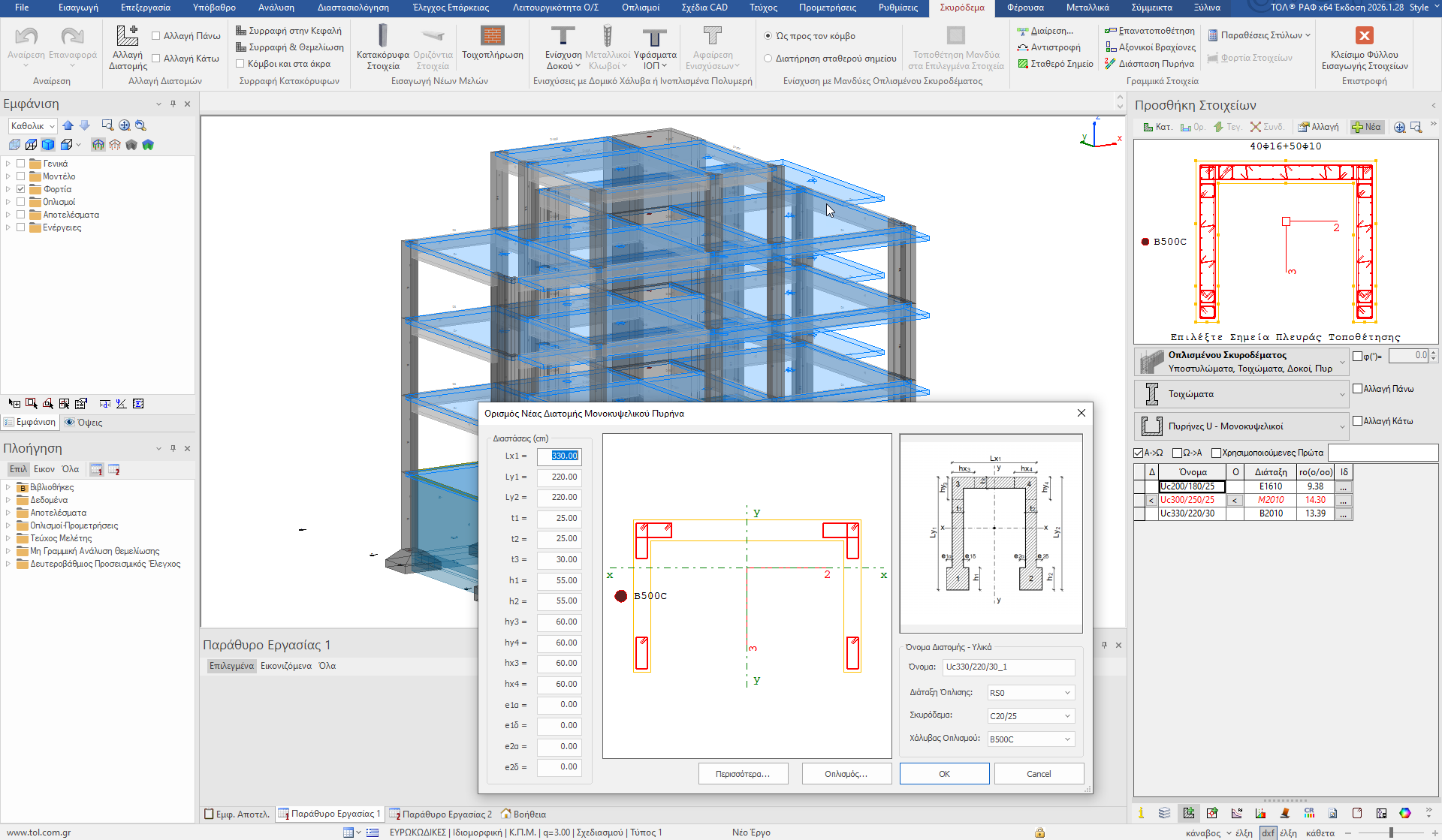Select the Κατακόρυφα Στοιχεία column icon
Screen dimensions: 1442x840
pyautogui.click(x=382, y=35)
